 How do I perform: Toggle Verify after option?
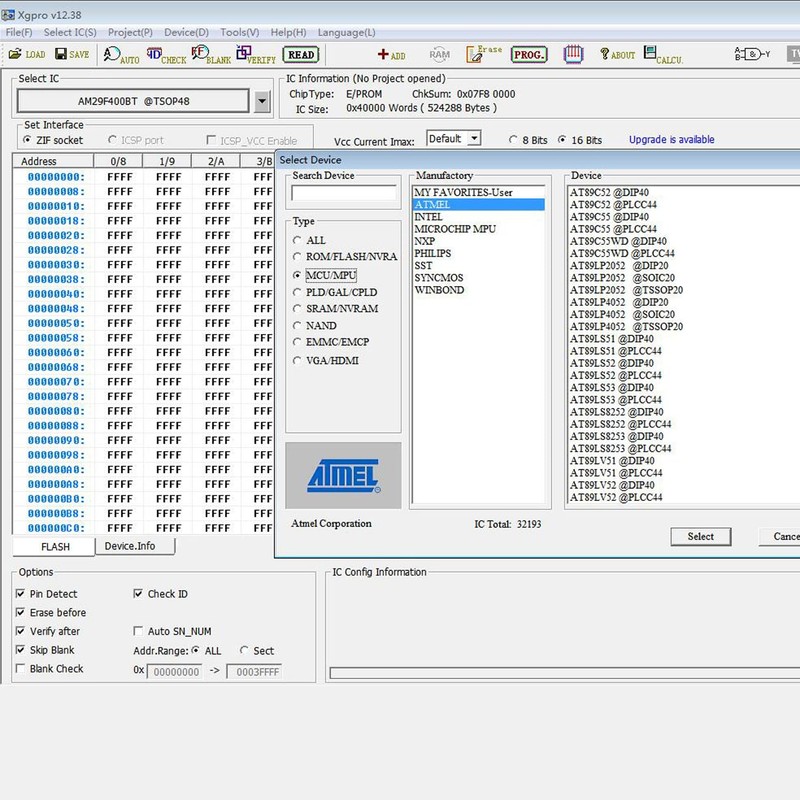48,631
